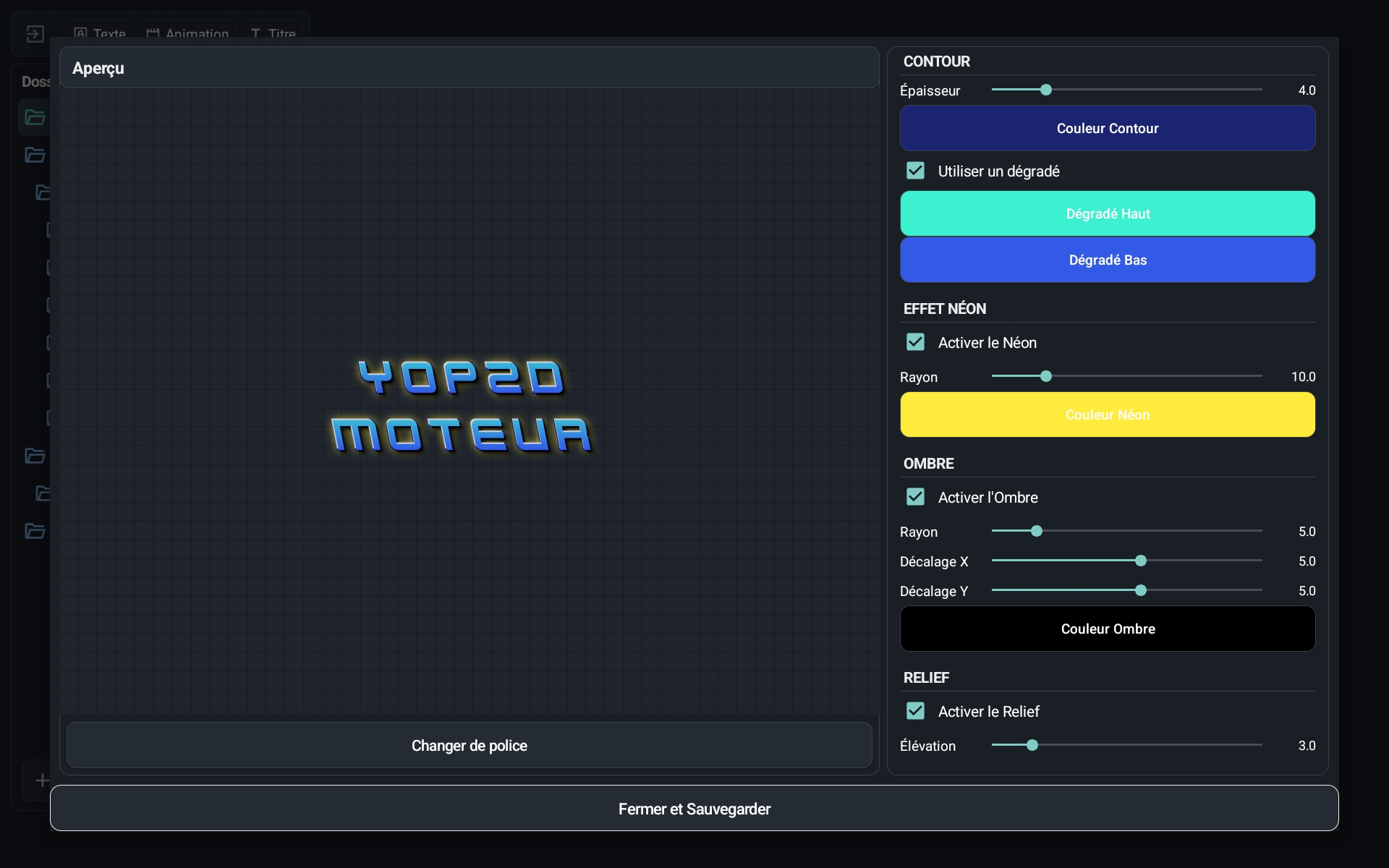This screenshot has height=868, width=1389.
Task: Toggle the Utiliser un dégradé checkbox
Action: [915, 171]
